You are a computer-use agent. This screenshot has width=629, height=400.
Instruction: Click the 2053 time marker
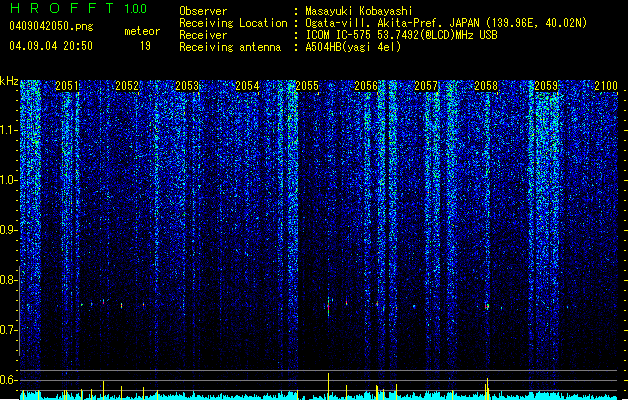[187, 86]
